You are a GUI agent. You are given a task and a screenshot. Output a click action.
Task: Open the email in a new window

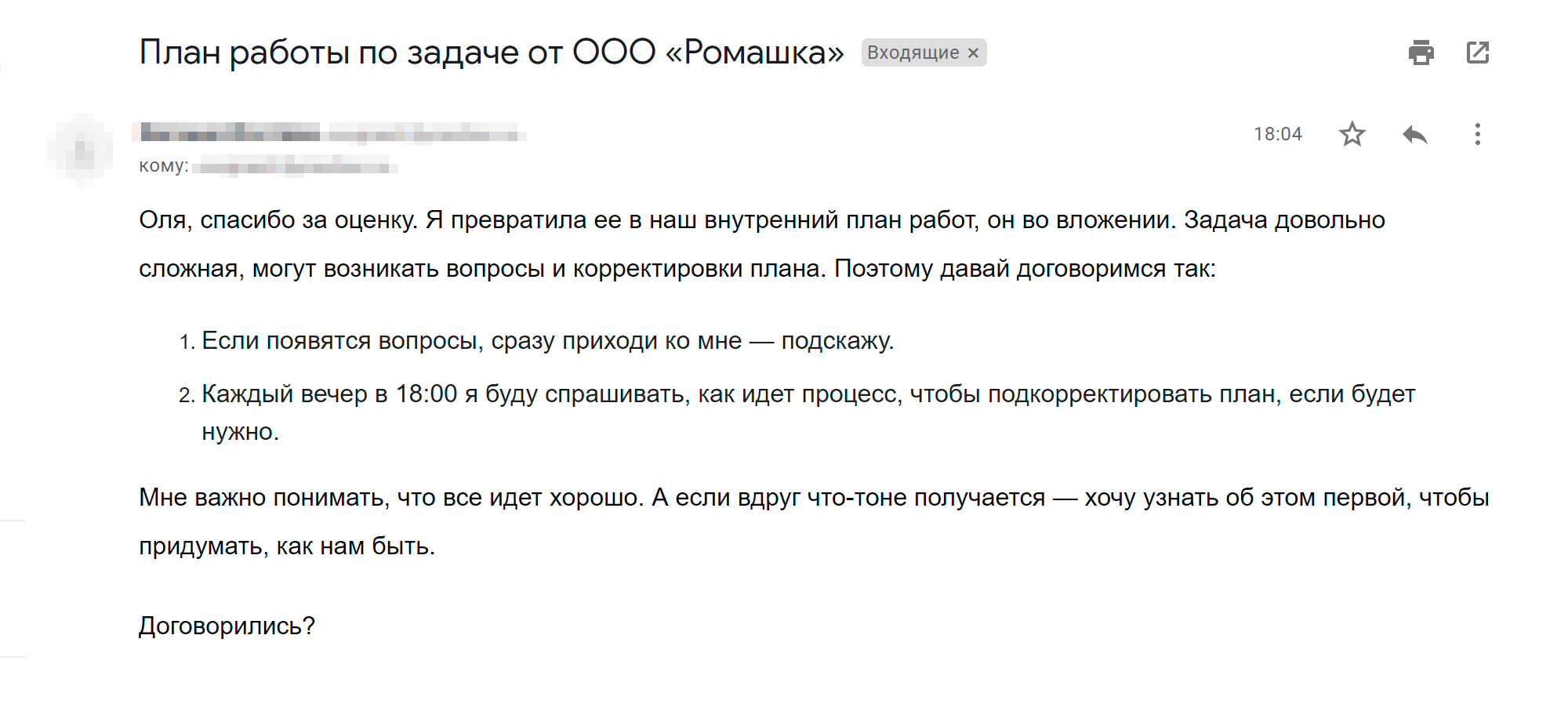coord(1478,53)
